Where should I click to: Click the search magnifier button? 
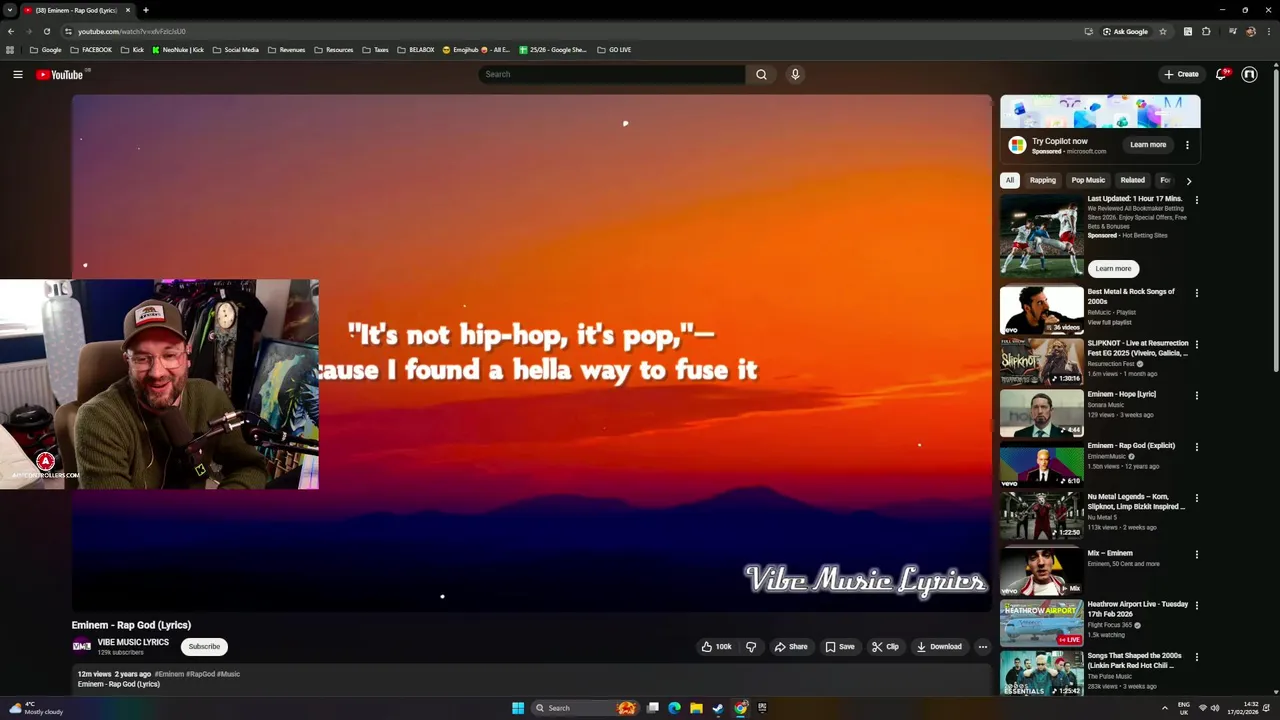pos(761,74)
